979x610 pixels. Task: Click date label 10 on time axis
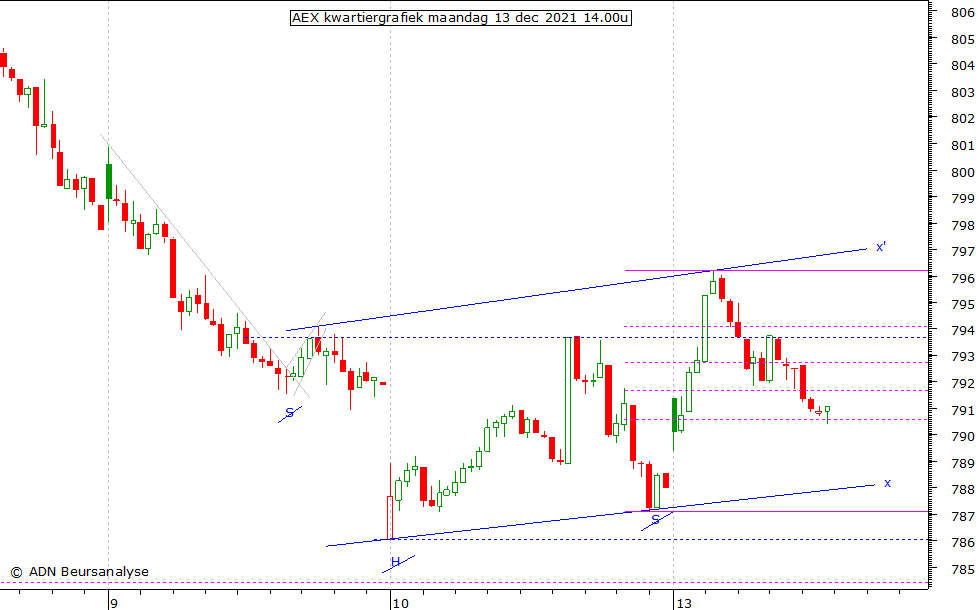coord(400,603)
